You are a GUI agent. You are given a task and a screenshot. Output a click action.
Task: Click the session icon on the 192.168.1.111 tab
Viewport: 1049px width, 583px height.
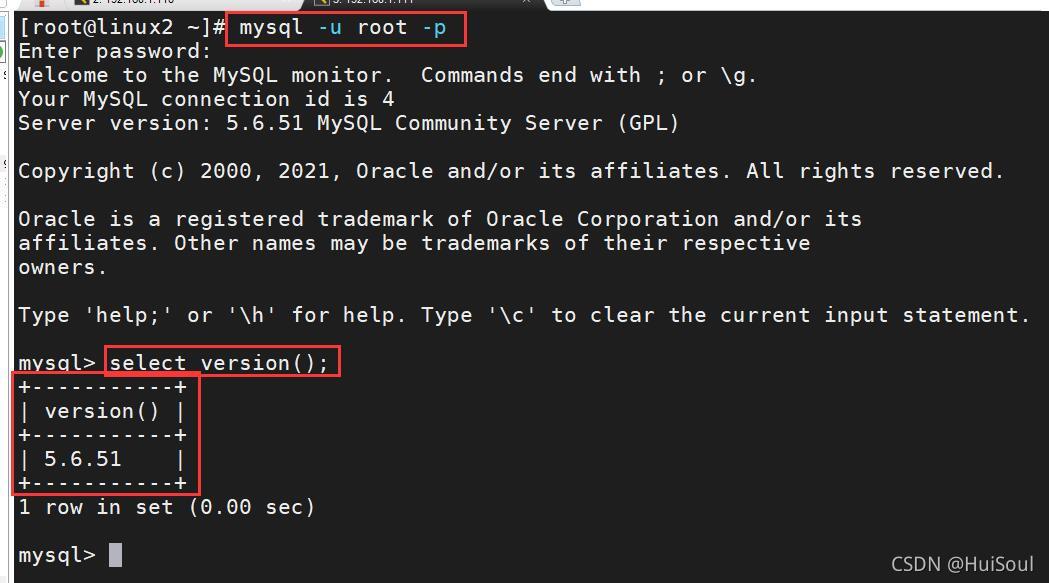click(322, 2)
